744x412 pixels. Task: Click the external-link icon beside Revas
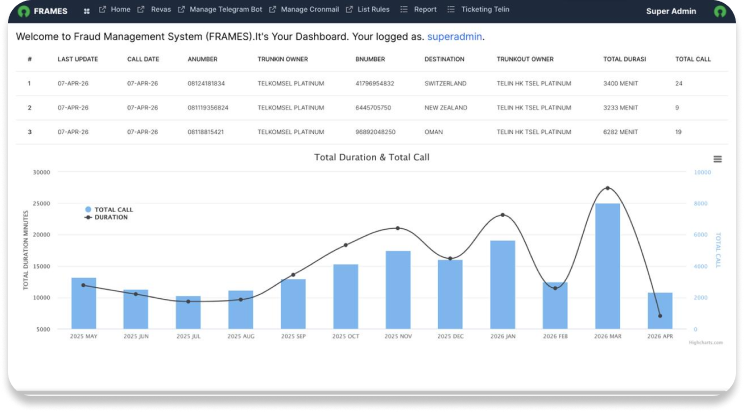(142, 9)
